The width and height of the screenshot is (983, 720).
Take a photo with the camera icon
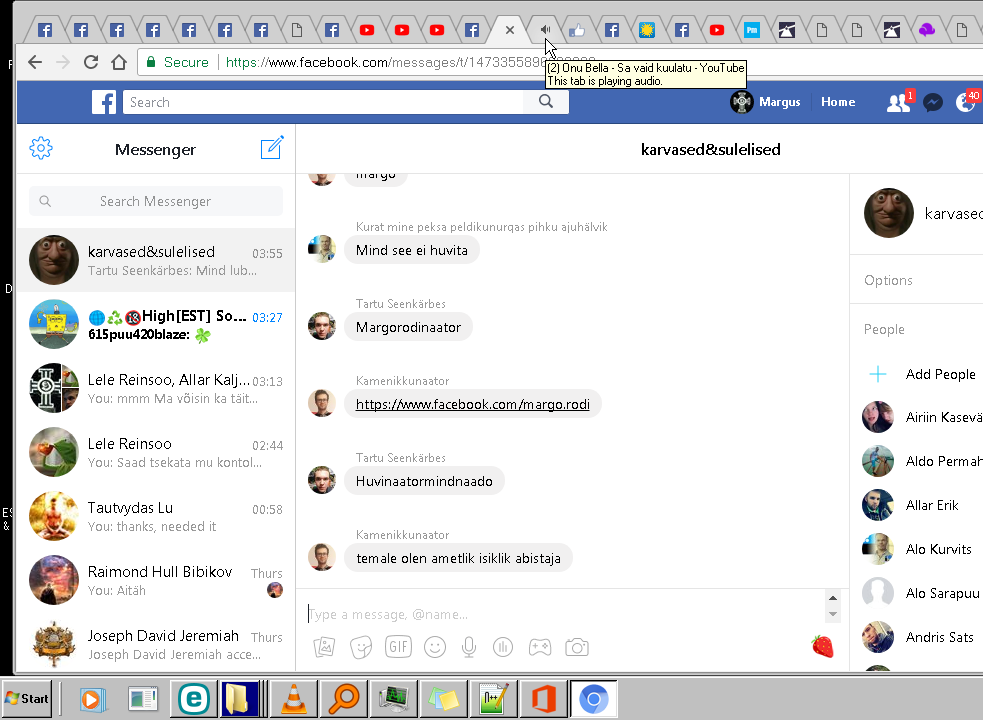577,647
